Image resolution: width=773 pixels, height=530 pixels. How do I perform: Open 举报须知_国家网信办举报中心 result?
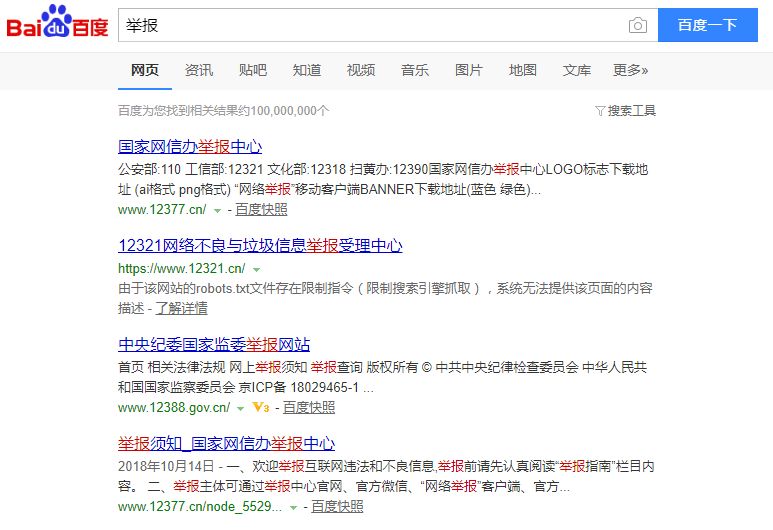226,444
